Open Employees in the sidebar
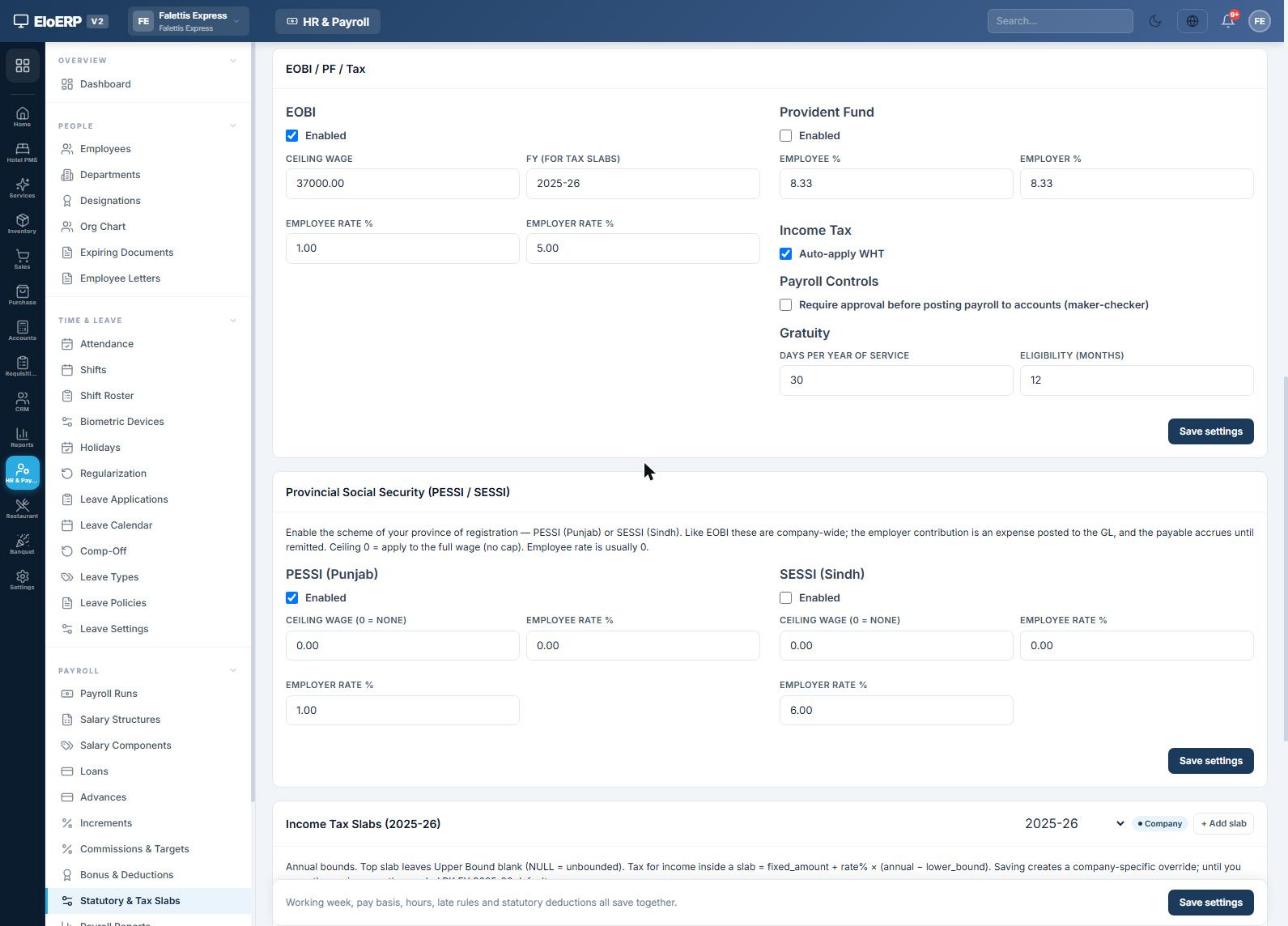Screen dimensions: 1288x926 coord(148,149)
